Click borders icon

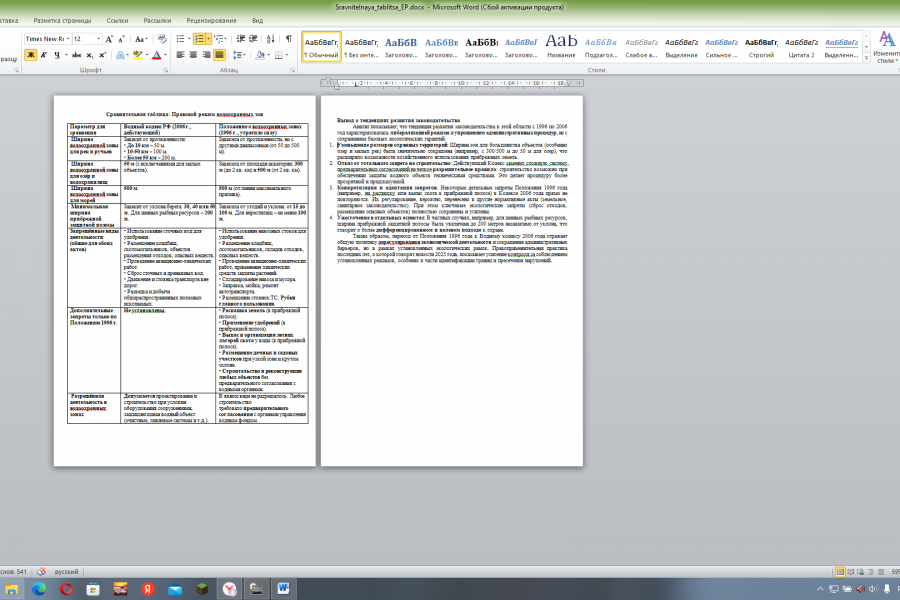coord(278,55)
